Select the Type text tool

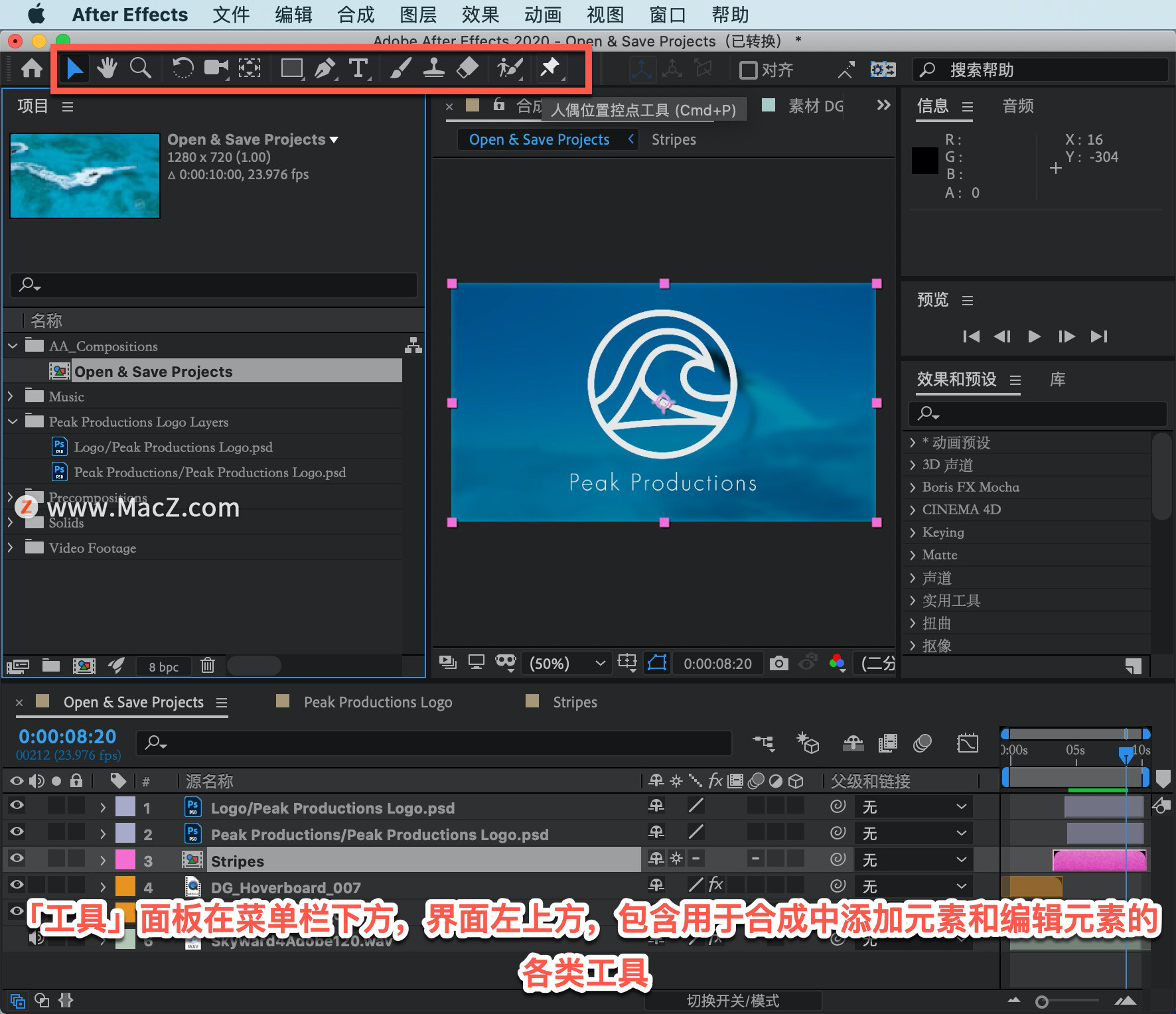(358, 68)
